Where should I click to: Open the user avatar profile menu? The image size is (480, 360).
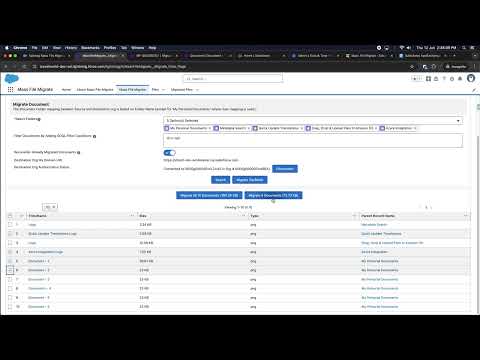(471, 78)
